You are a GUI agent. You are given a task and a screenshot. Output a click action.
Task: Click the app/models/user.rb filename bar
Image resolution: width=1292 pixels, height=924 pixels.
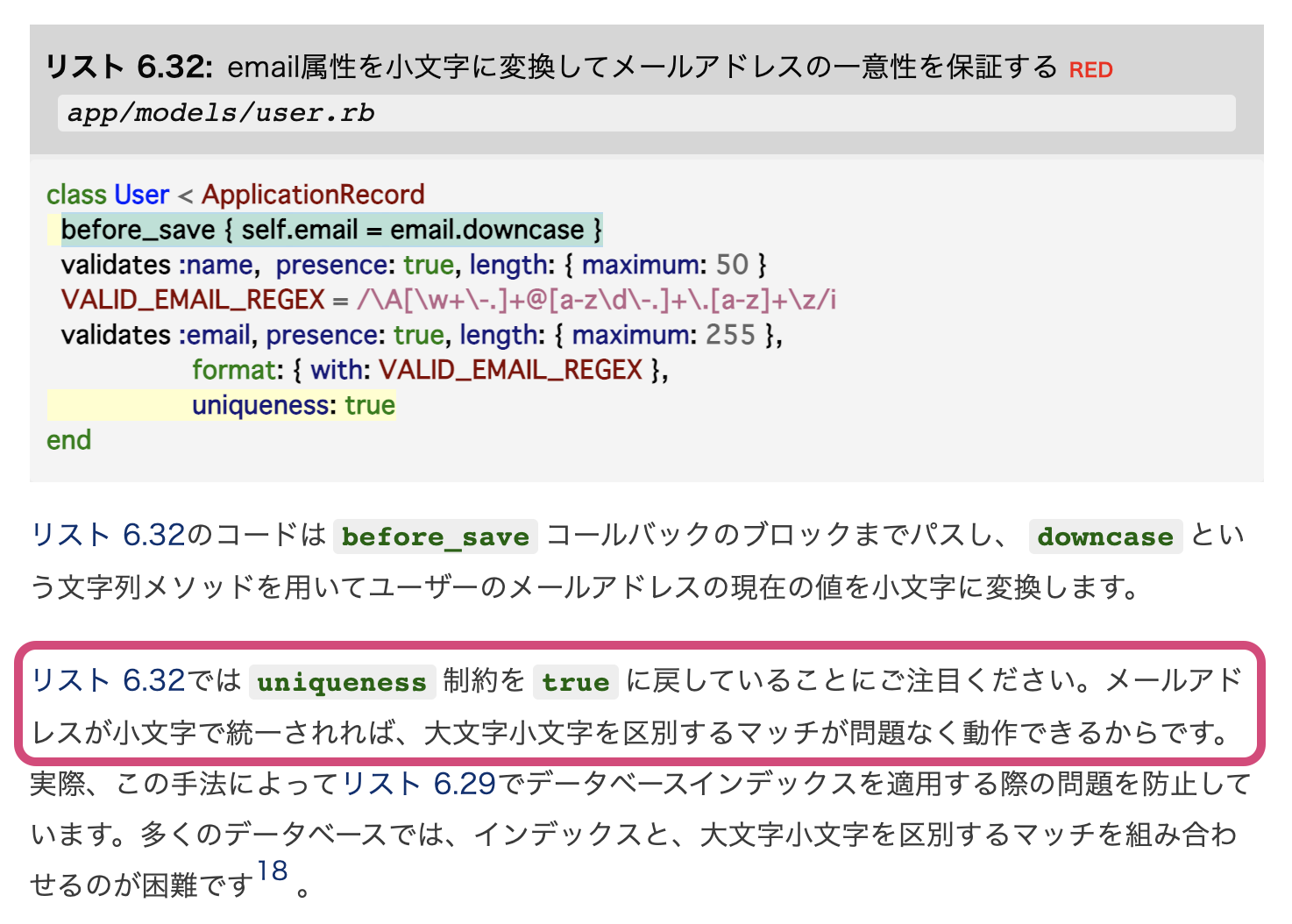pos(219,112)
